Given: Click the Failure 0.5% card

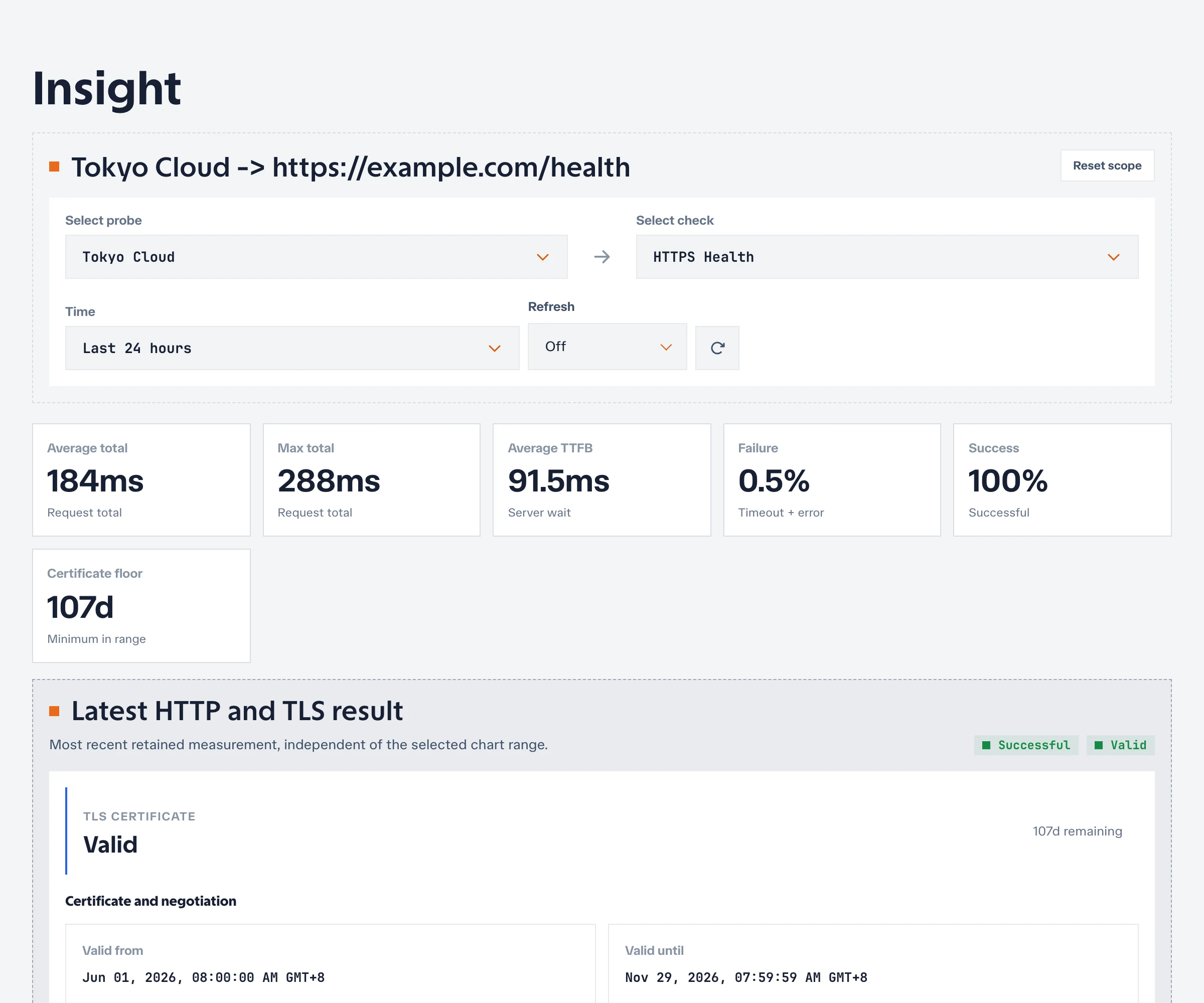Looking at the screenshot, I should 832,480.
